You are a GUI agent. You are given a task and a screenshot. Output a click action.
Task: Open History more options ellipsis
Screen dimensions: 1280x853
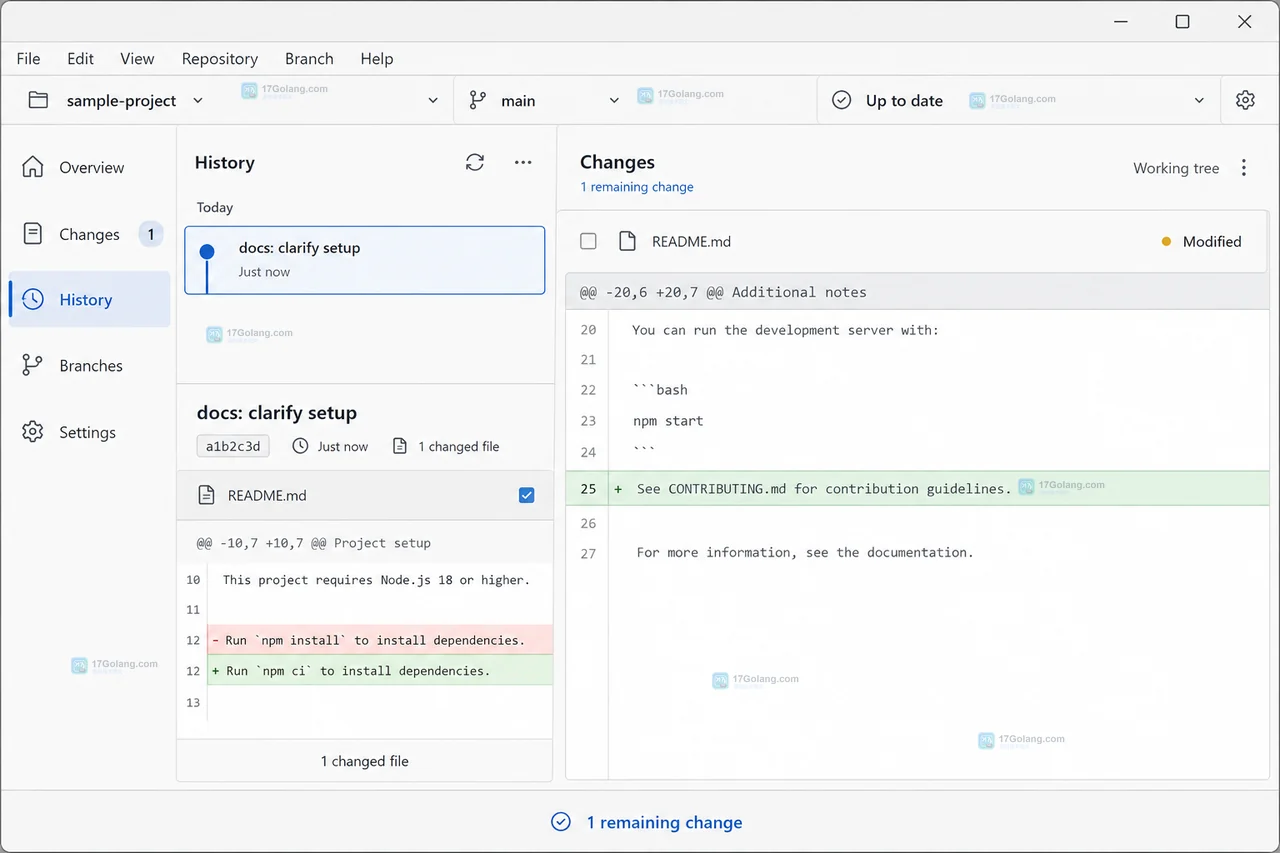pos(523,162)
